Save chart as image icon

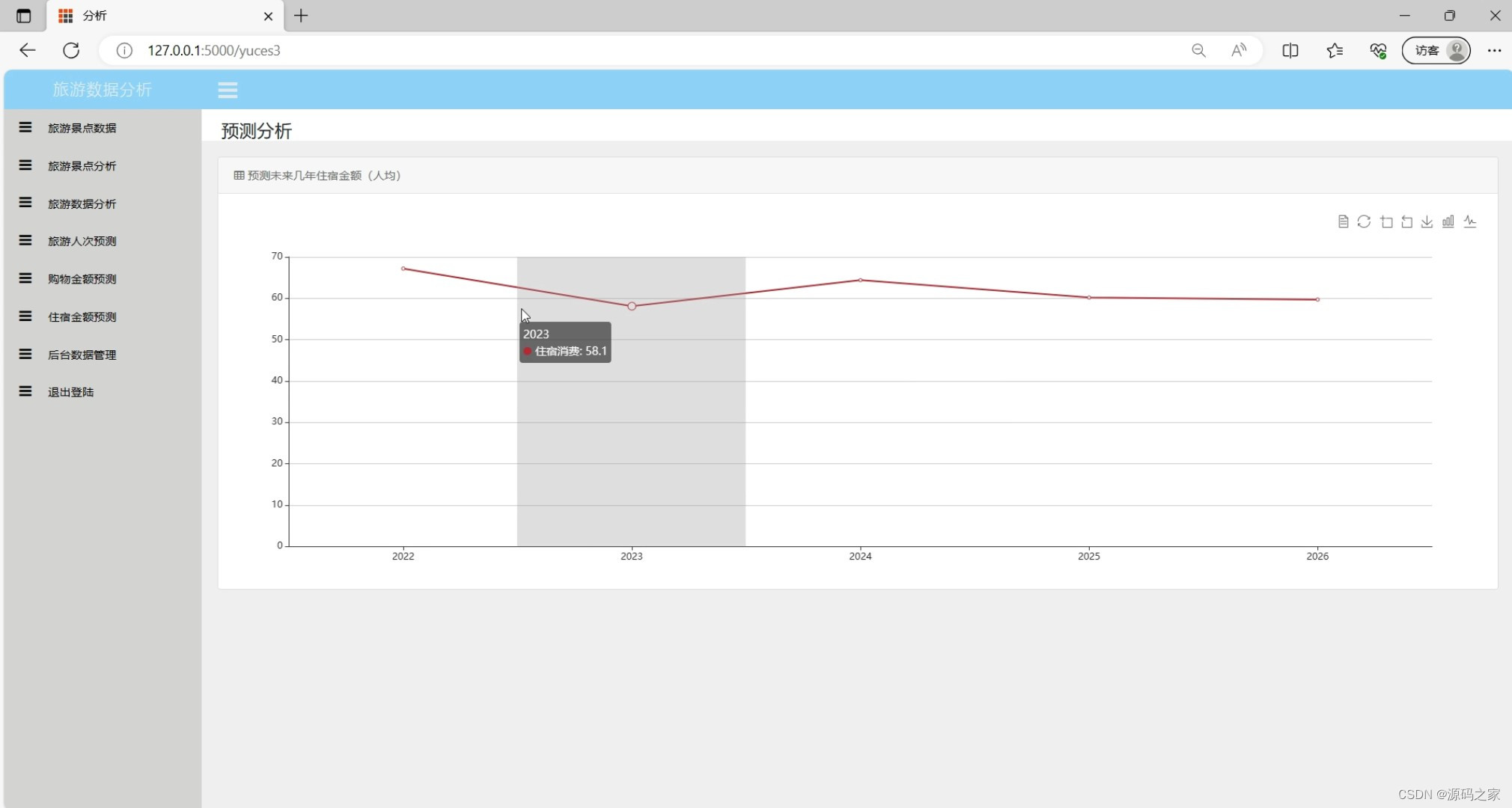tap(1427, 221)
